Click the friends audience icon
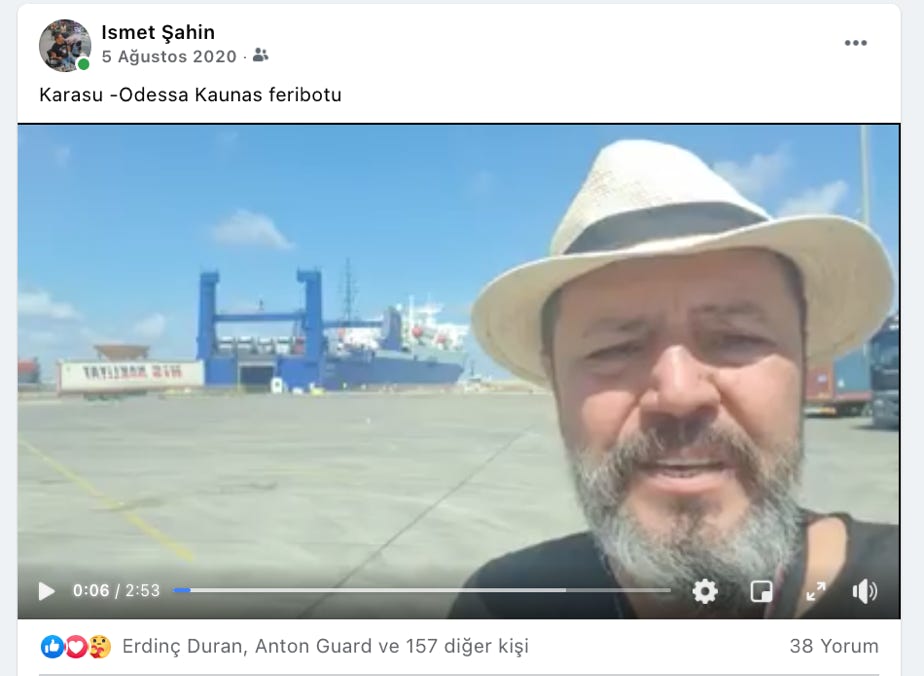The width and height of the screenshot is (924, 676). pyautogui.click(x=260, y=55)
